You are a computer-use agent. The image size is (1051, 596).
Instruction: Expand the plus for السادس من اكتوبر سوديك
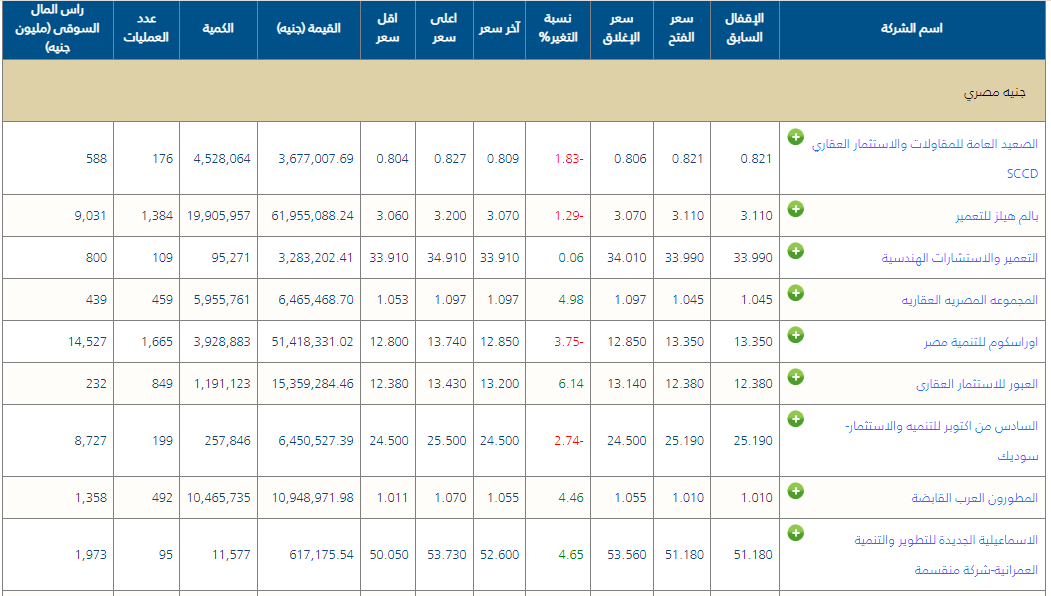click(795, 419)
